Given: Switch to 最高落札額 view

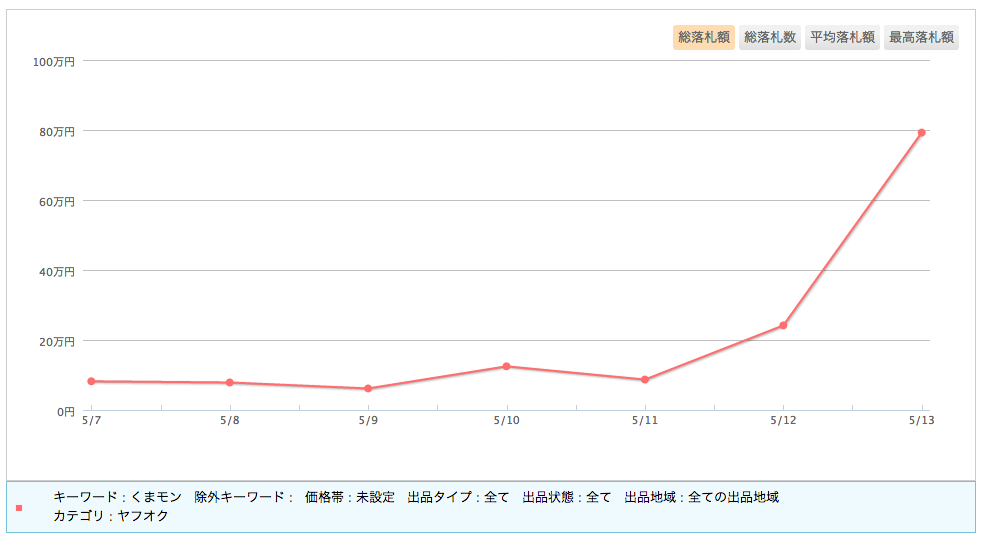Looking at the screenshot, I should pyautogui.click(x=921, y=37).
